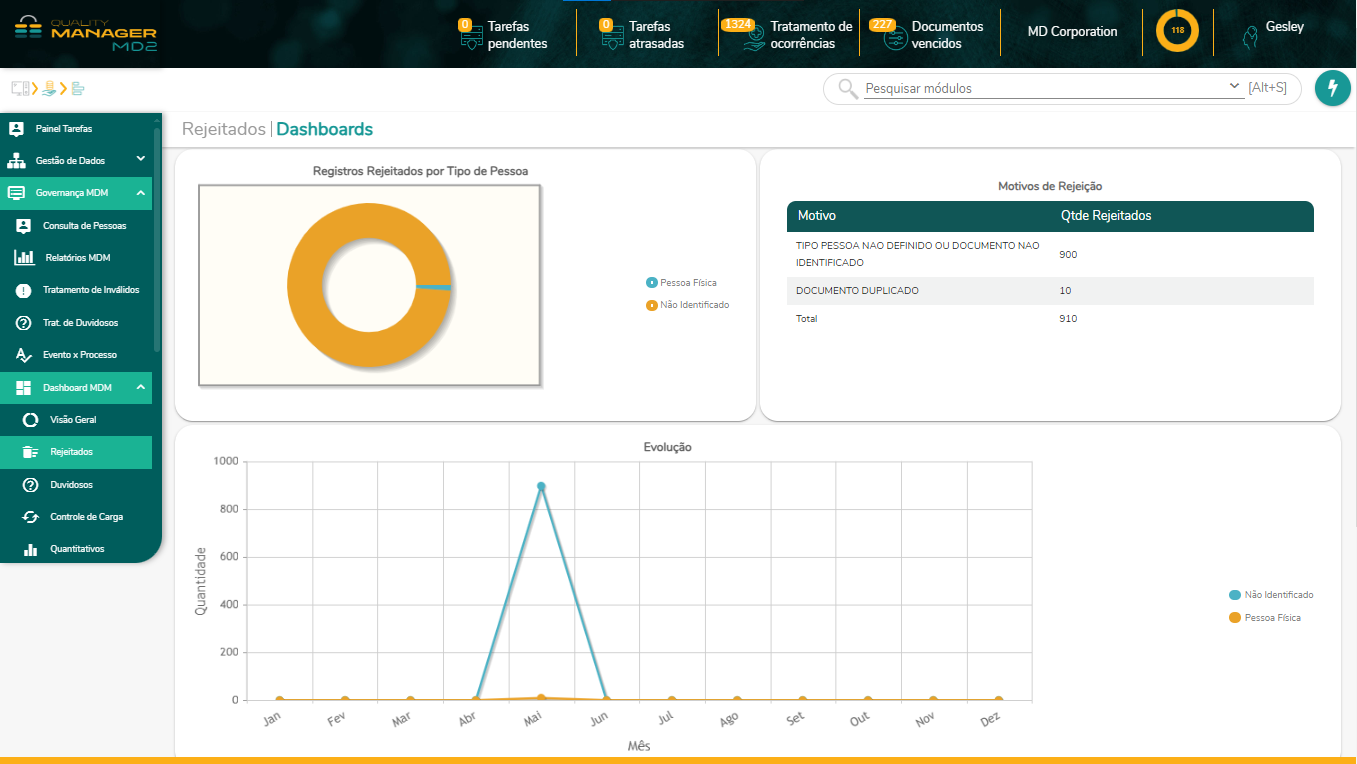Click the Trat. de Duvidosos question icon

coord(24,323)
